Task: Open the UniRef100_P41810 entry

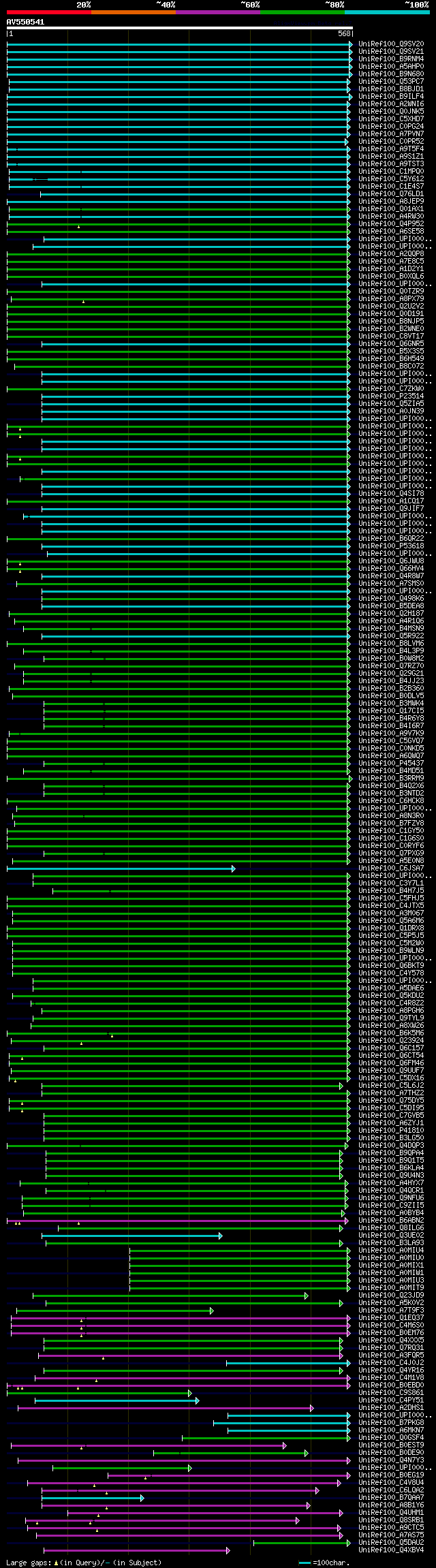Action: click(x=391, y=1130)
